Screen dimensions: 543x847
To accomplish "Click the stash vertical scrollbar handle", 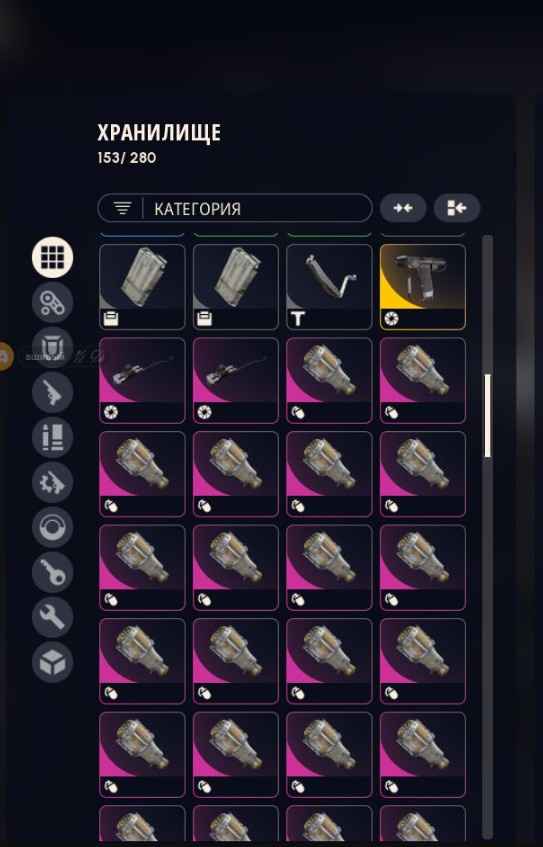I will 488,416.
